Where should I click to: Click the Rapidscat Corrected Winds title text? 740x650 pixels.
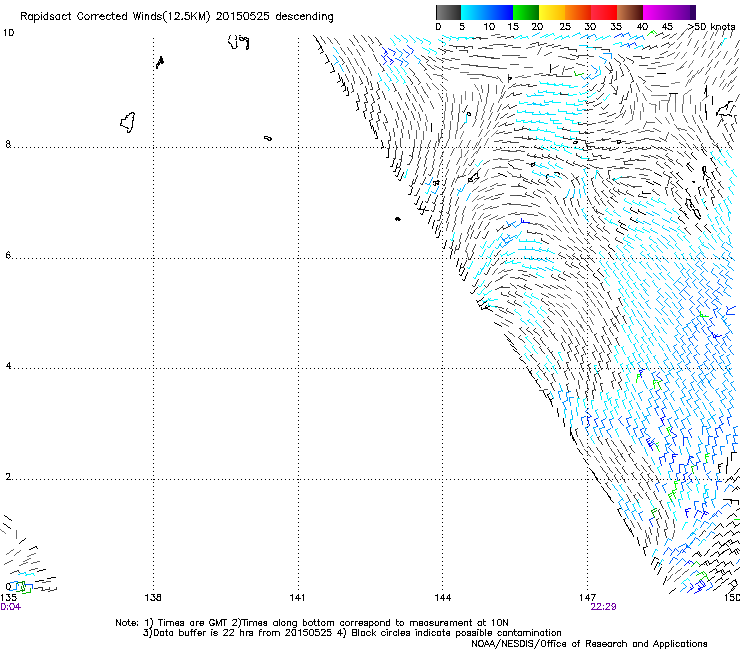(177, 17)
